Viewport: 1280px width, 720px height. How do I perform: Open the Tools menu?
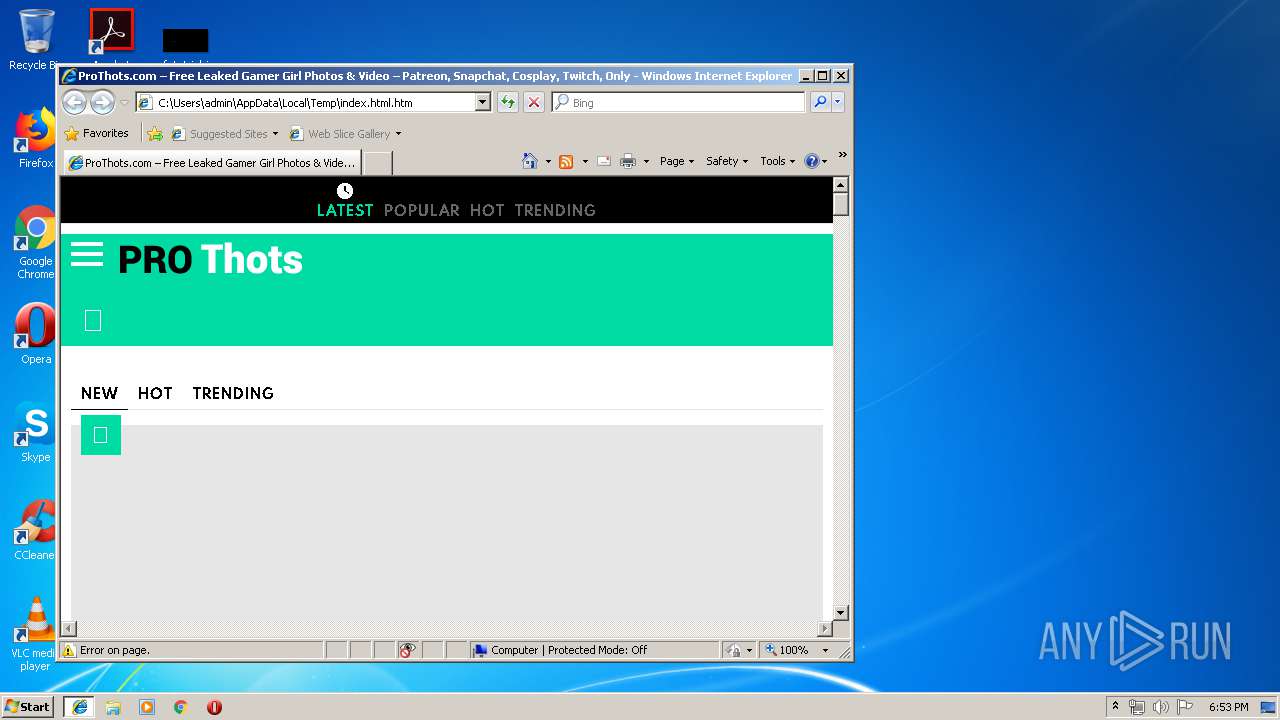[778, 161]
